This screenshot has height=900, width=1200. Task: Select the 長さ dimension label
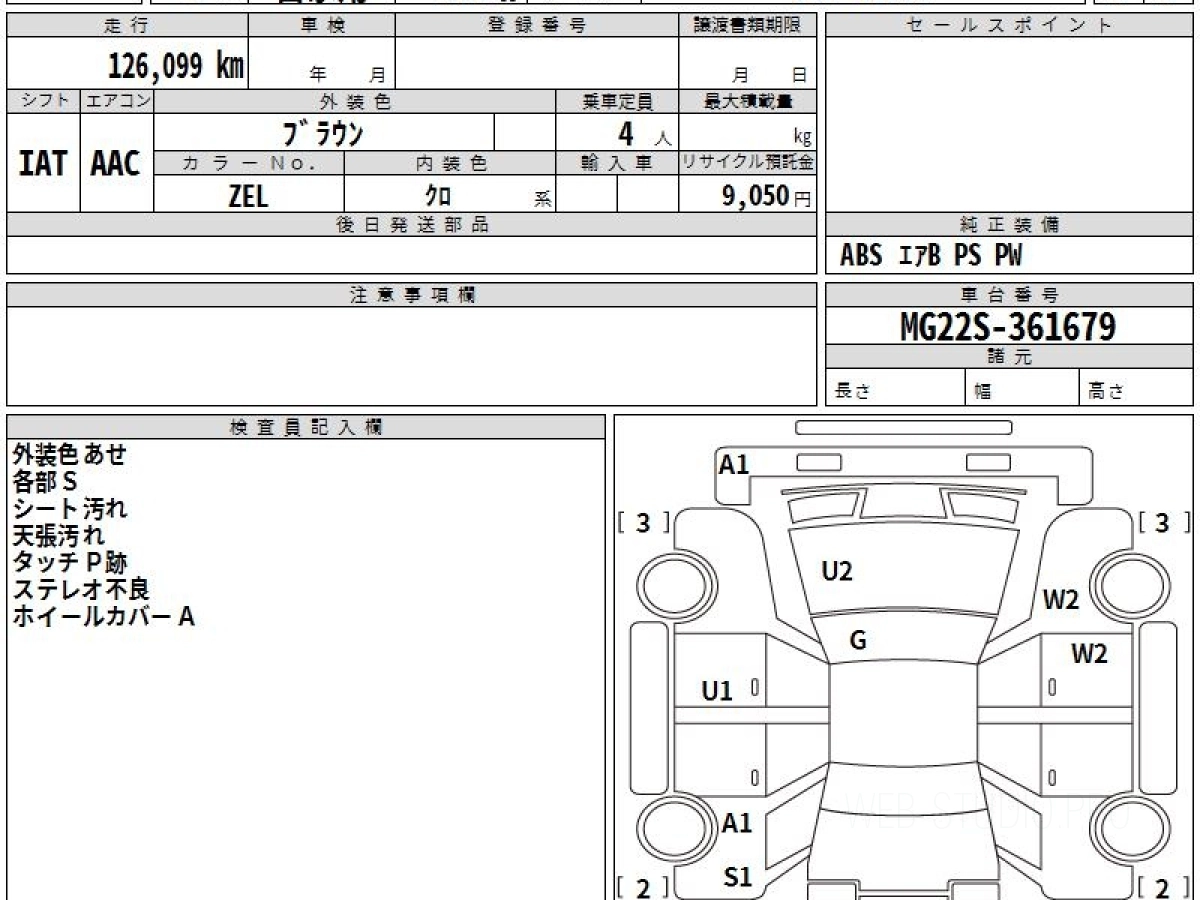[851, 391]
